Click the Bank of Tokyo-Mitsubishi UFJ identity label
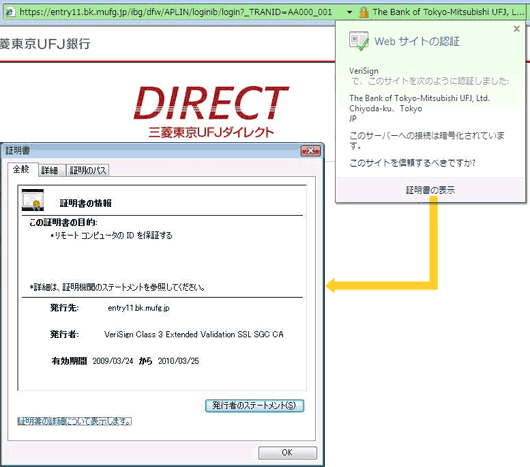 pyautogui.click(x=448, y=12)
